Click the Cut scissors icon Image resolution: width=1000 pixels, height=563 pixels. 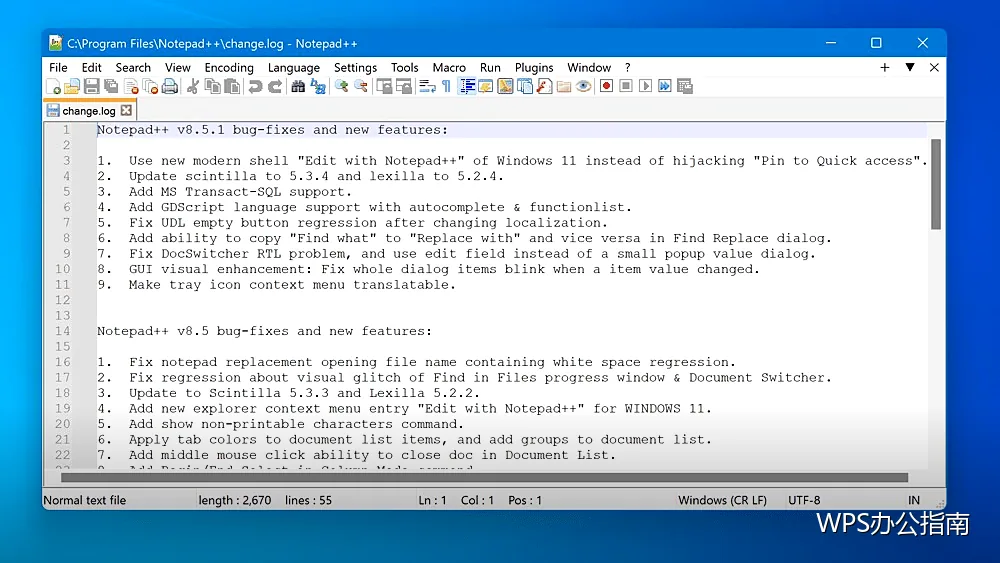(x=193, y=86)
